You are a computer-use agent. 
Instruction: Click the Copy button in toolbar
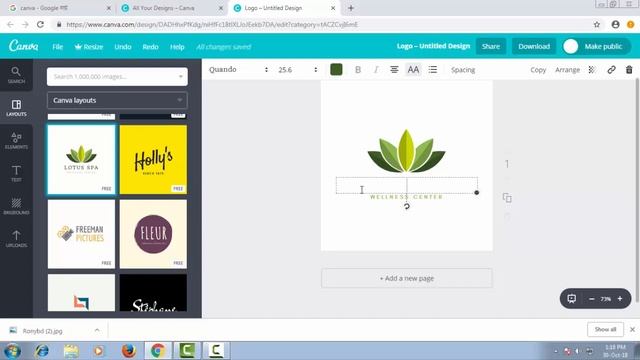(538, 70)
